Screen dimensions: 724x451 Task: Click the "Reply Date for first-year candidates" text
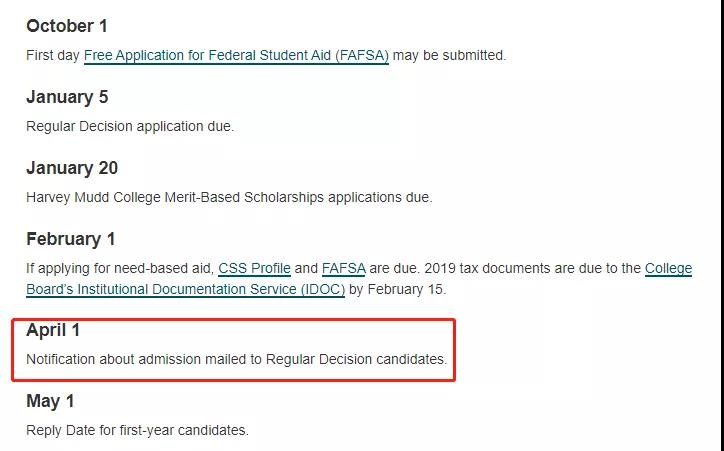(137, 431)
